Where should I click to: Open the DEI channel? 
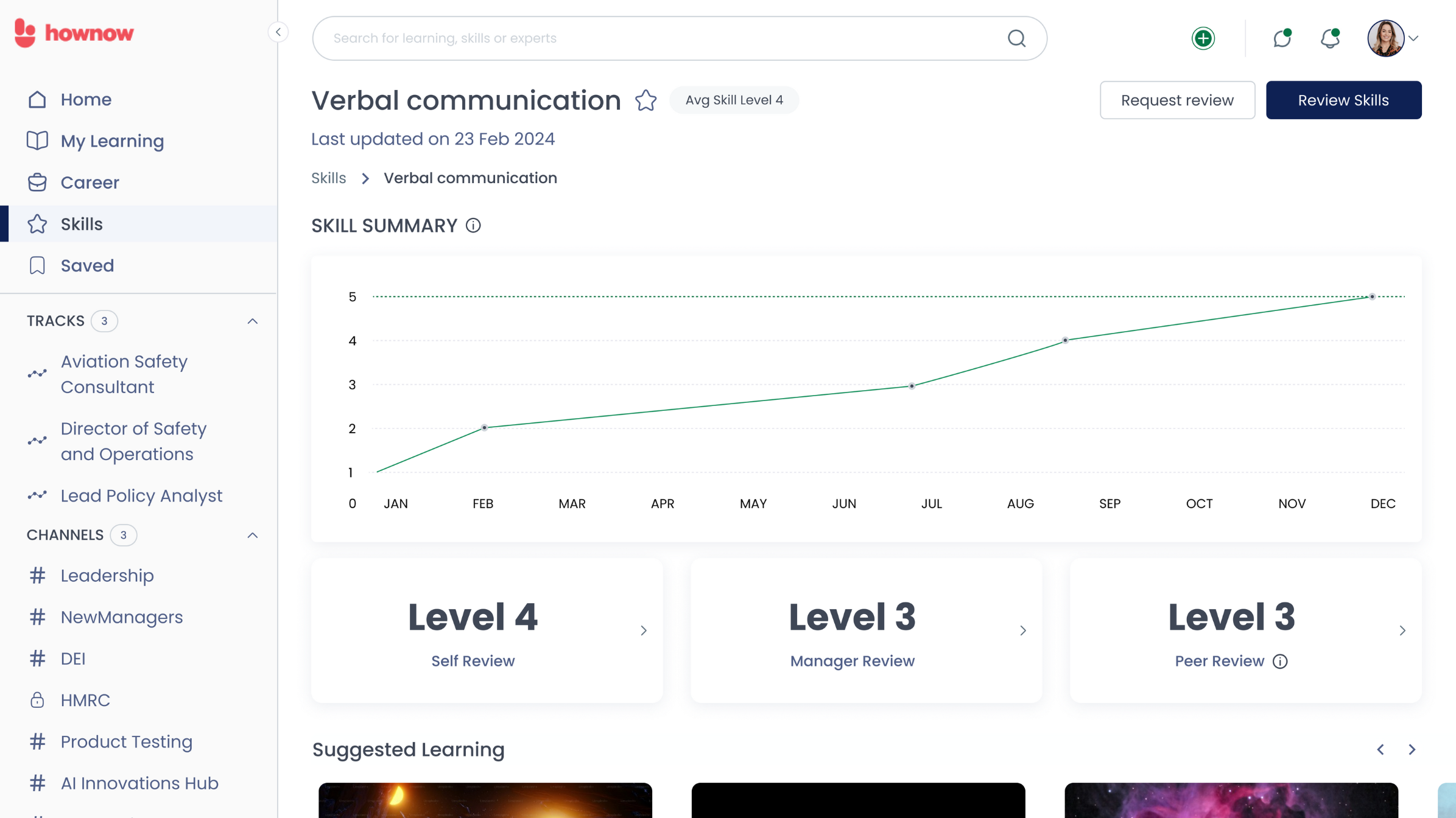(72, 658)
